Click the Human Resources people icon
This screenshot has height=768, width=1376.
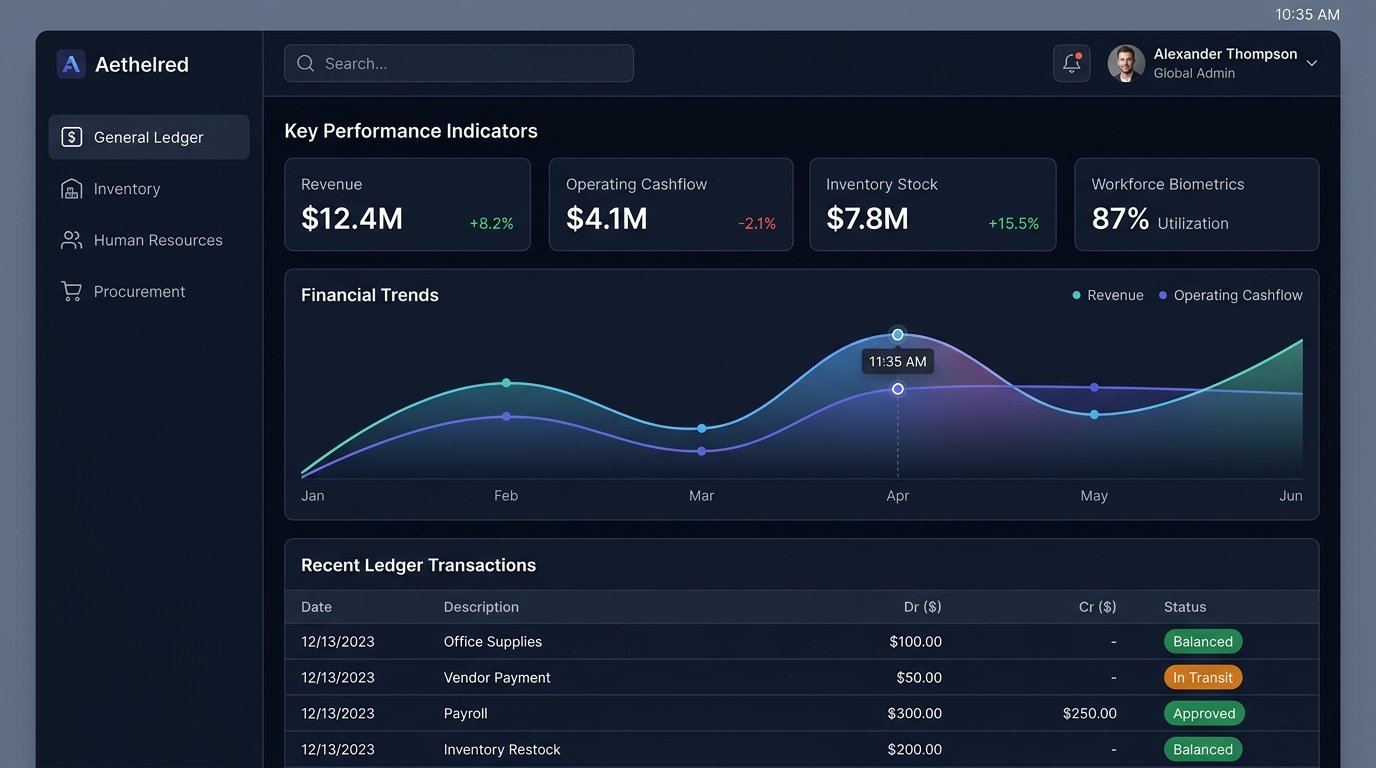click(x=71, y=240)
